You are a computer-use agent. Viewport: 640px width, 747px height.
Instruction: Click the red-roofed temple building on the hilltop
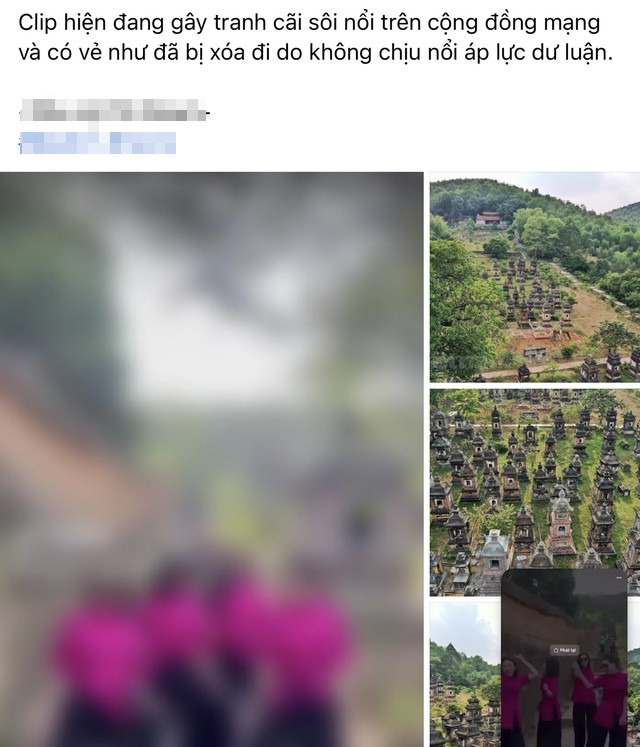click(489, 218)
